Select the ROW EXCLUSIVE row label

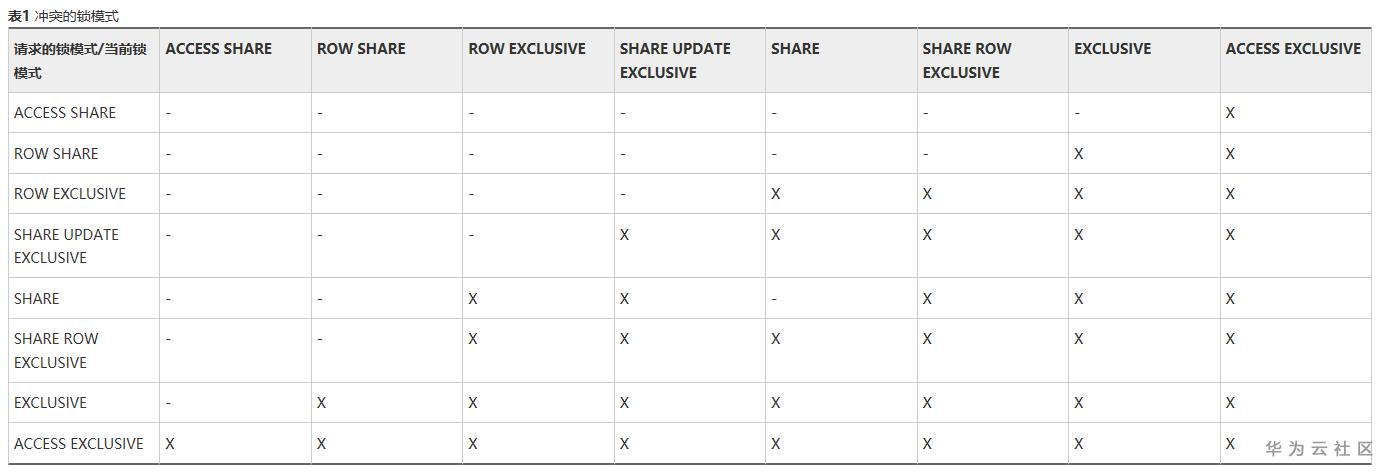click(x=70, y=194)
